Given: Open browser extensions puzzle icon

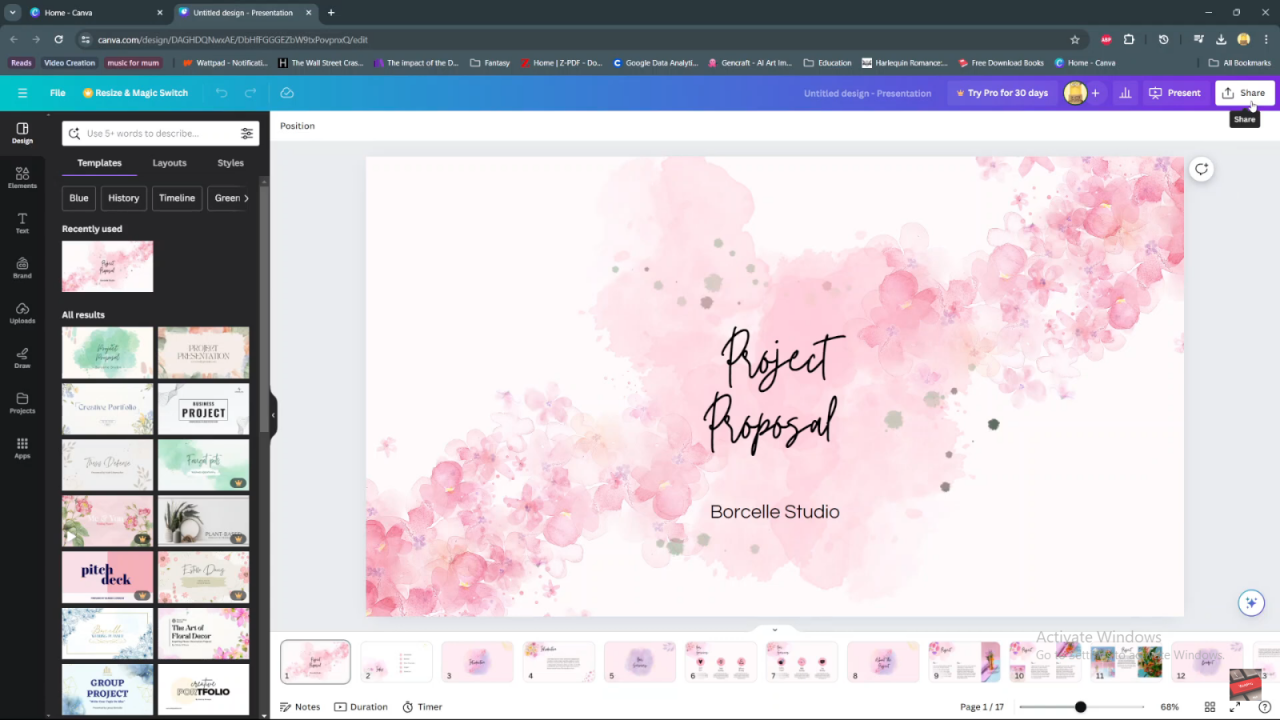Looking at the screenshot, I should 1129,40.
